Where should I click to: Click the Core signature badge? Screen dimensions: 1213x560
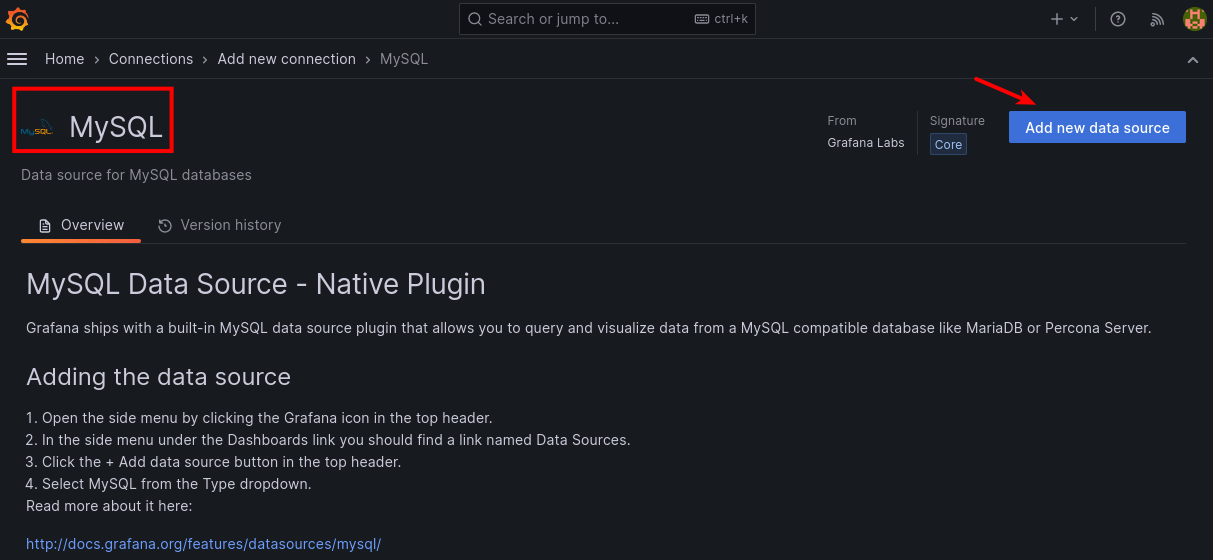[x=948, y=144]
